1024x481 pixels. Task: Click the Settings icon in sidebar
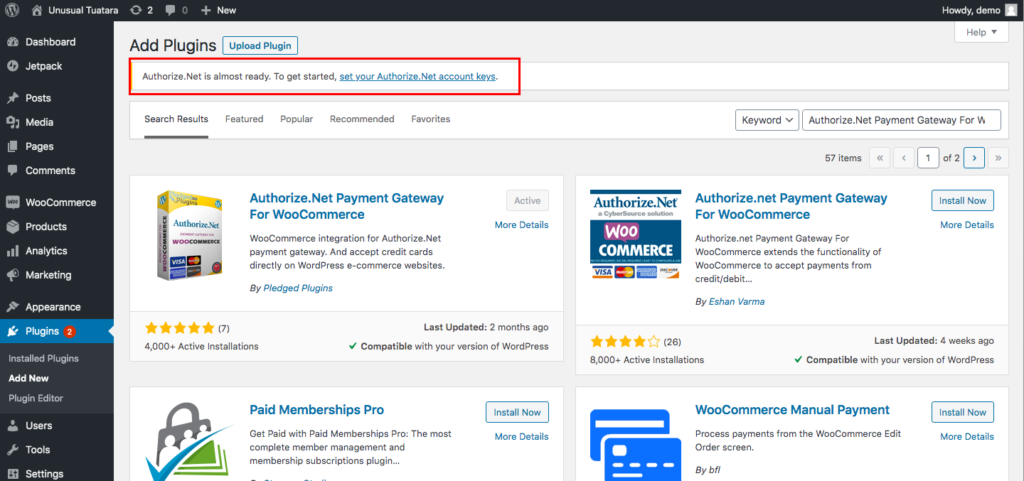point(12,474)
